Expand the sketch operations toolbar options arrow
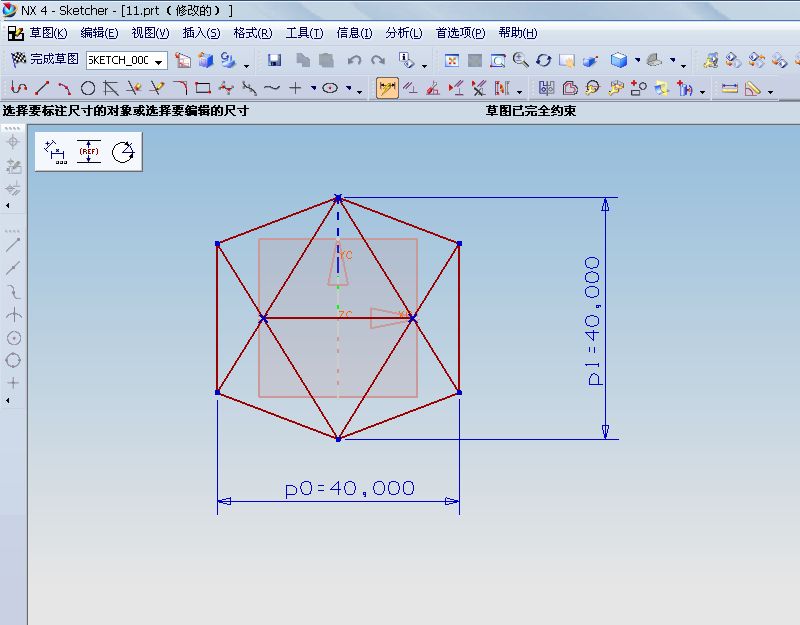The image size is (800, 625). (703, 91)
